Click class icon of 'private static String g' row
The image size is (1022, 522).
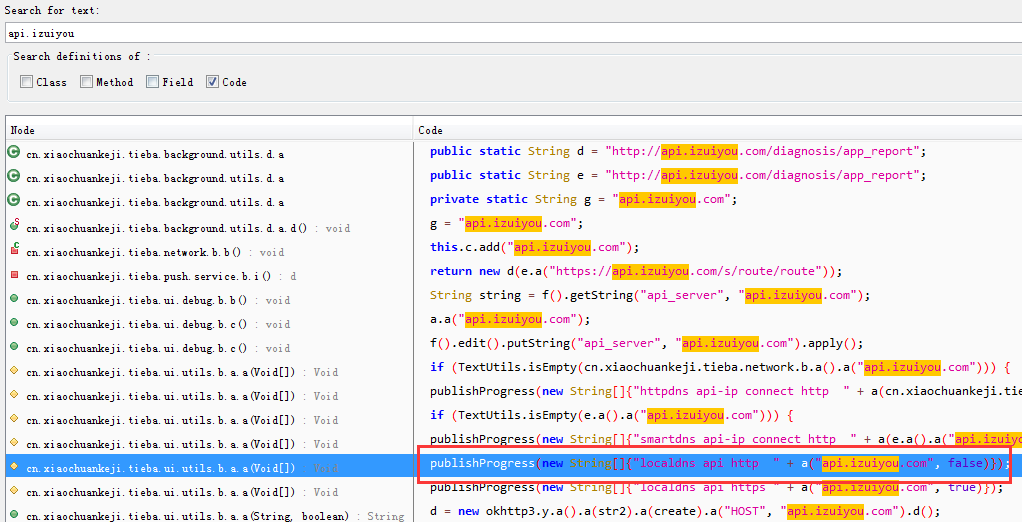click(x=14, y=201)
